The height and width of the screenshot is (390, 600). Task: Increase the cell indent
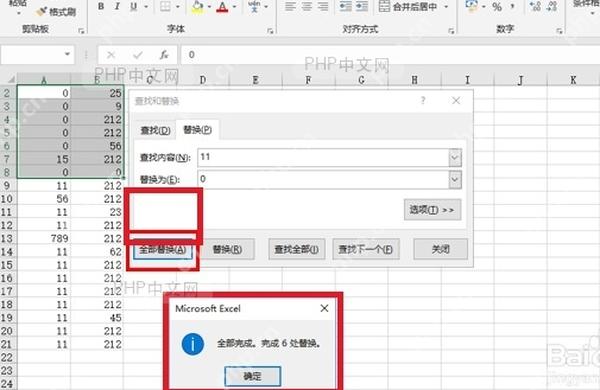[362, 6]
